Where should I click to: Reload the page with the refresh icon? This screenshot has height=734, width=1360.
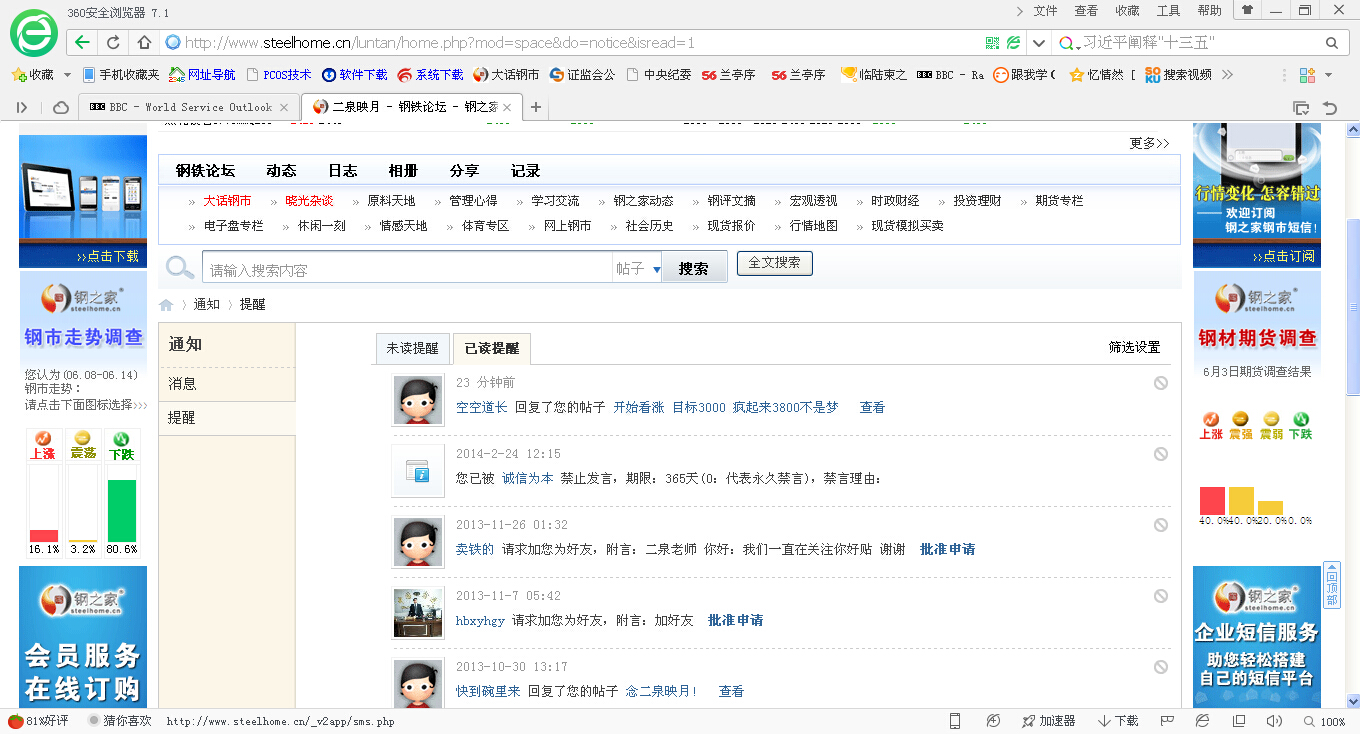click(x=113, y=43)
